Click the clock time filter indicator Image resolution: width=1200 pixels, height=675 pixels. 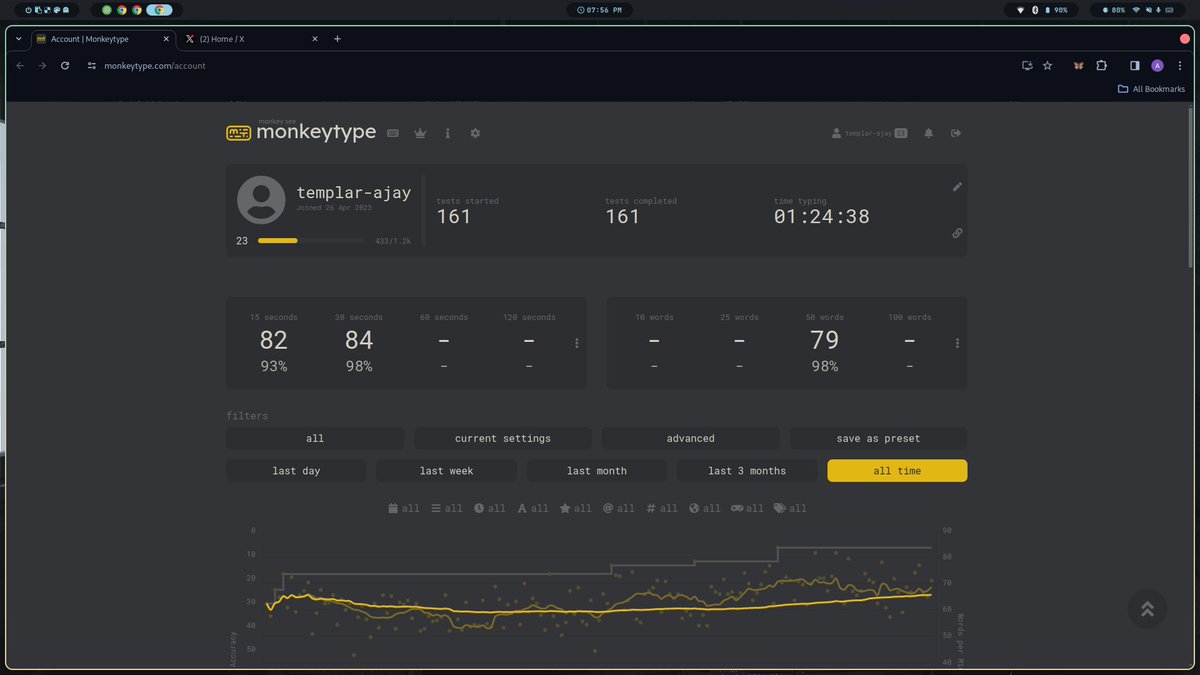(x=490, y=508)
